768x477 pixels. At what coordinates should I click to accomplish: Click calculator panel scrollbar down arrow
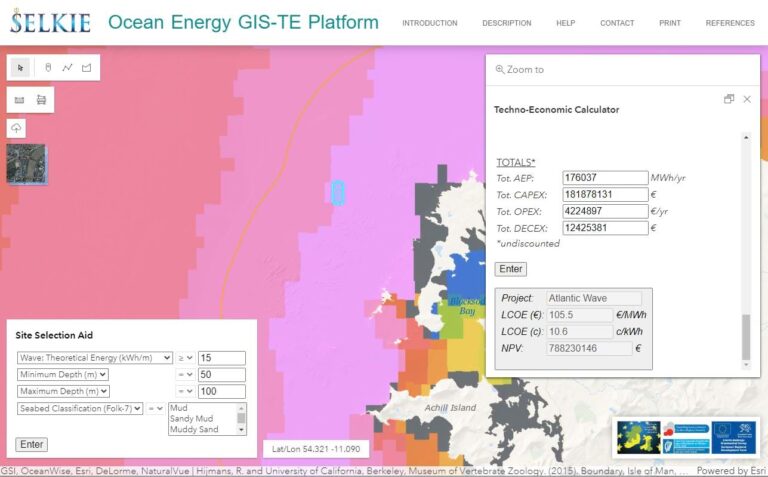746,365
